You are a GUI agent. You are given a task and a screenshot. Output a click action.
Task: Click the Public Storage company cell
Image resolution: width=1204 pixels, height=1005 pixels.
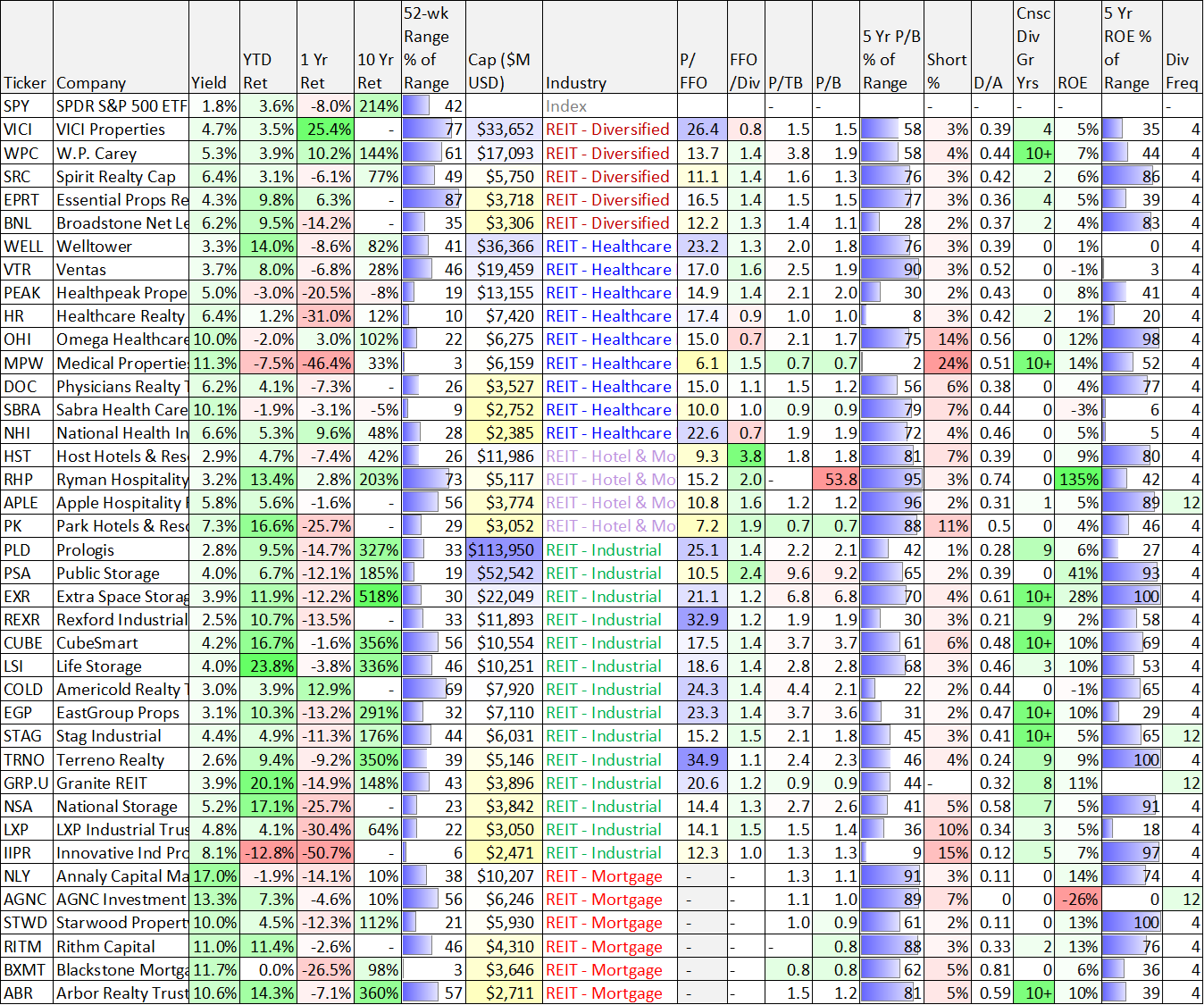[121, 573]
